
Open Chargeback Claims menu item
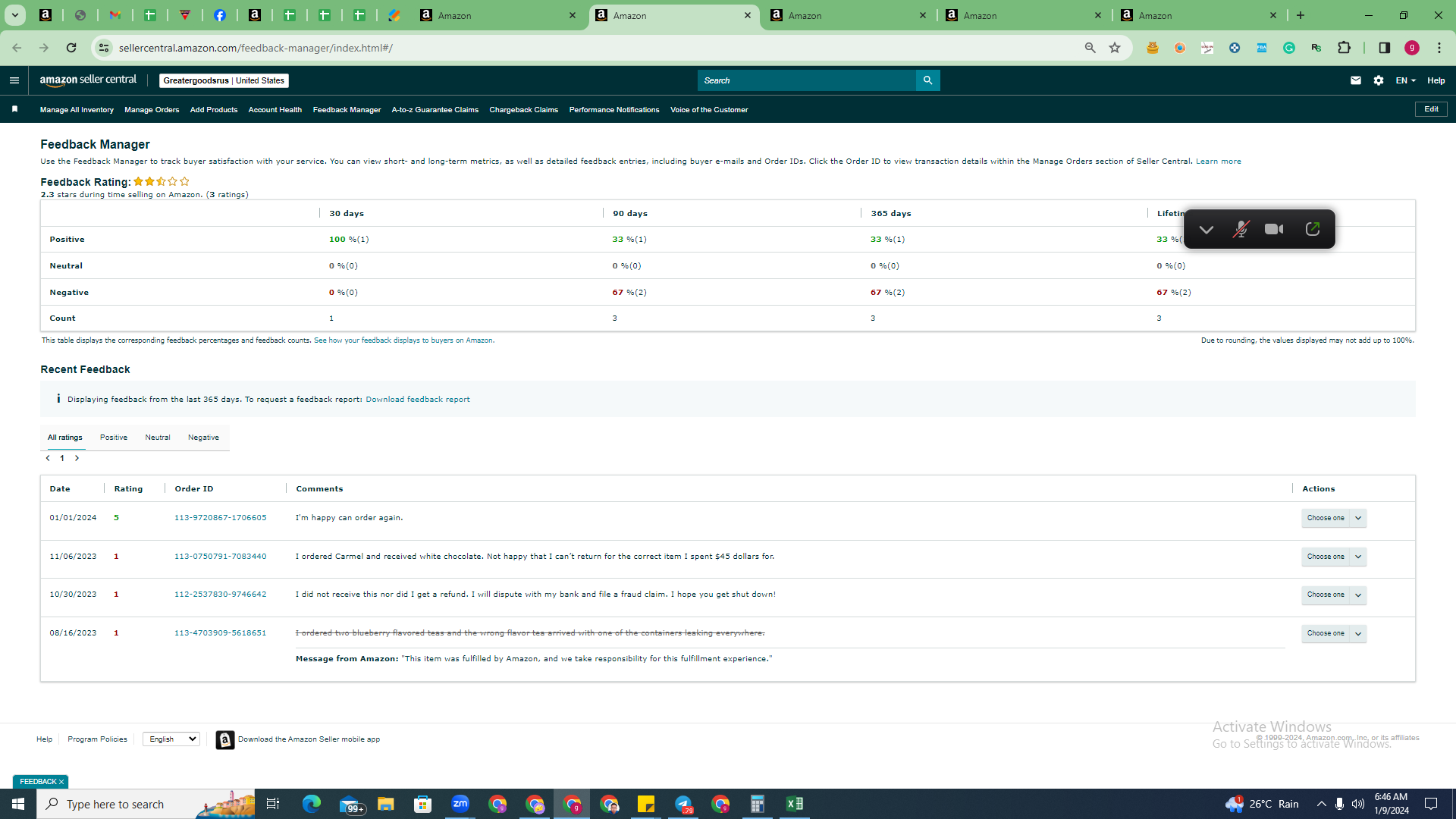point(524,110)
